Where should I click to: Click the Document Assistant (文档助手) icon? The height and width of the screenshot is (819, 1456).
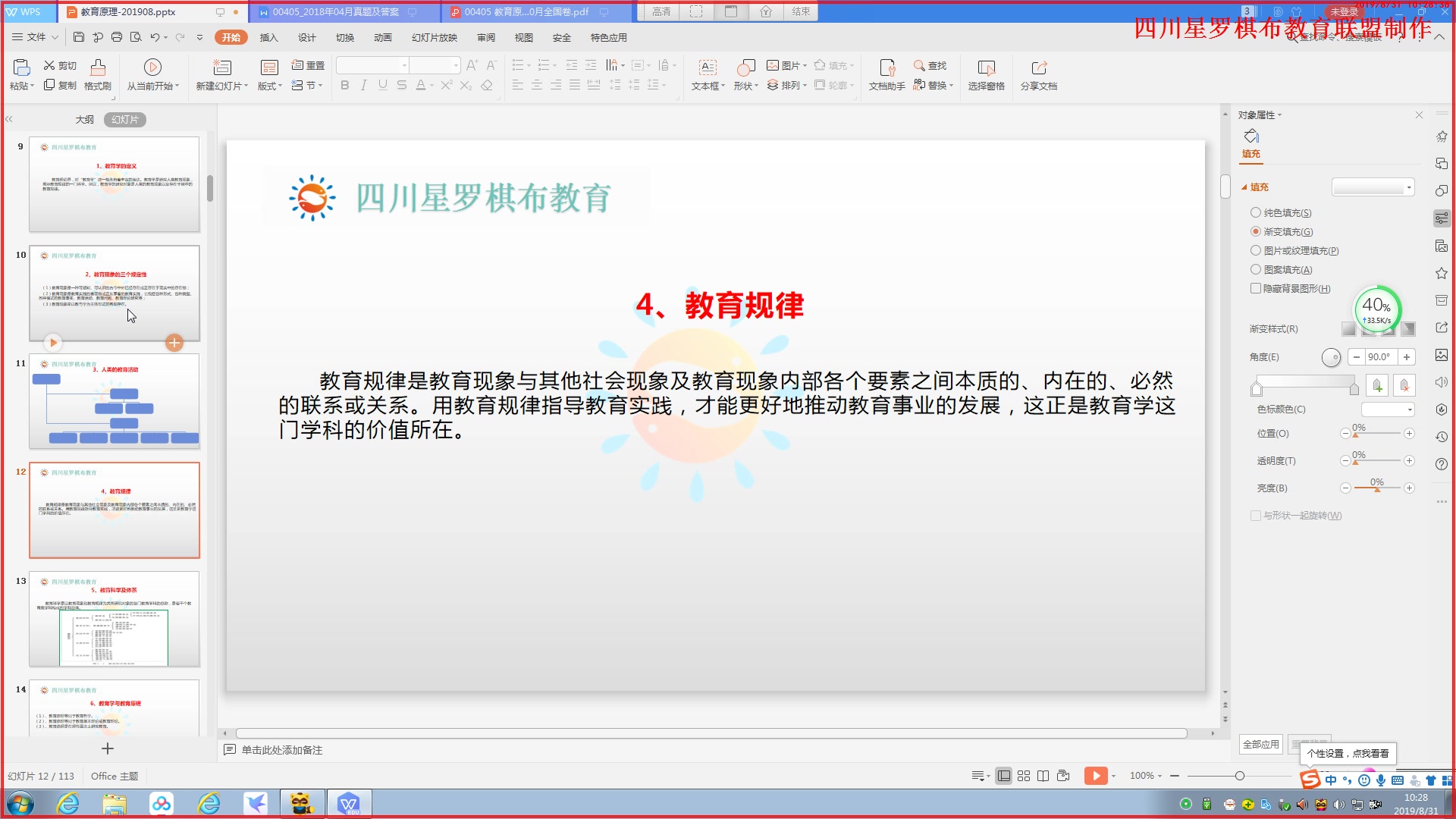[x=887, y=67]
